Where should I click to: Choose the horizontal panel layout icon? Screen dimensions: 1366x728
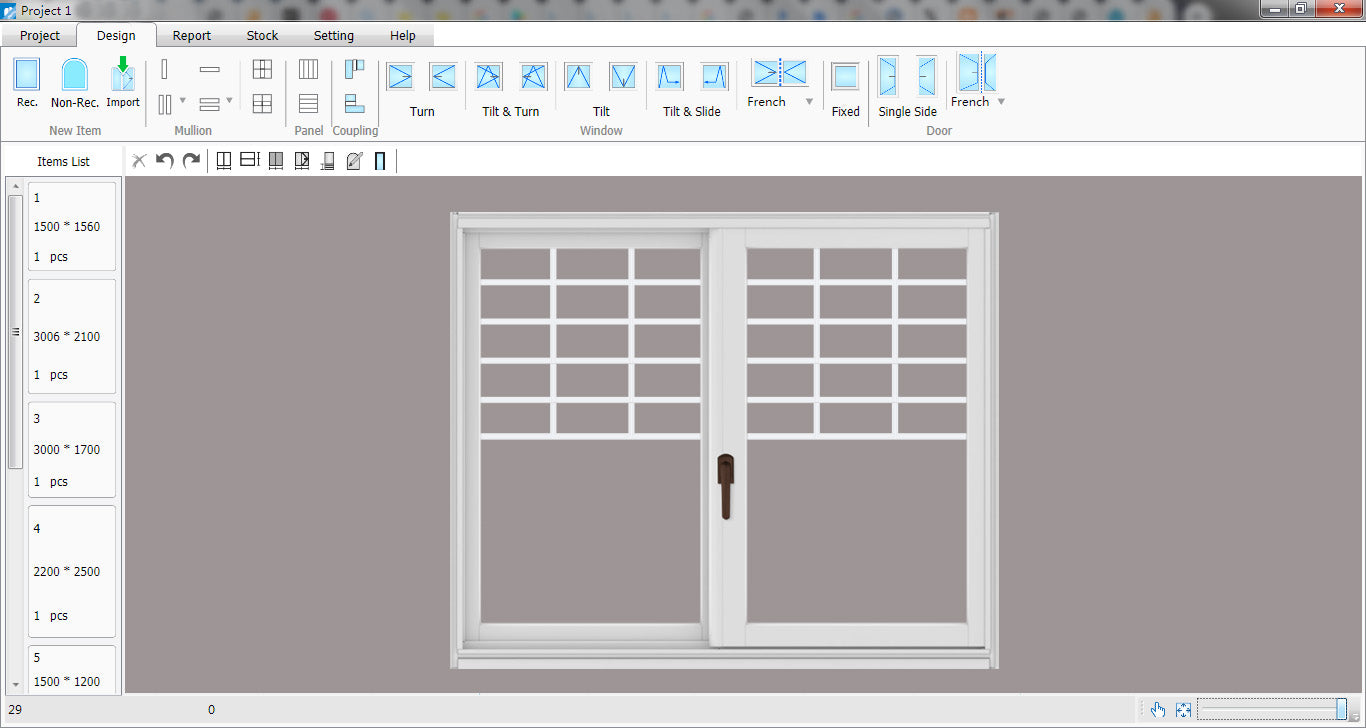click(308, 104)
